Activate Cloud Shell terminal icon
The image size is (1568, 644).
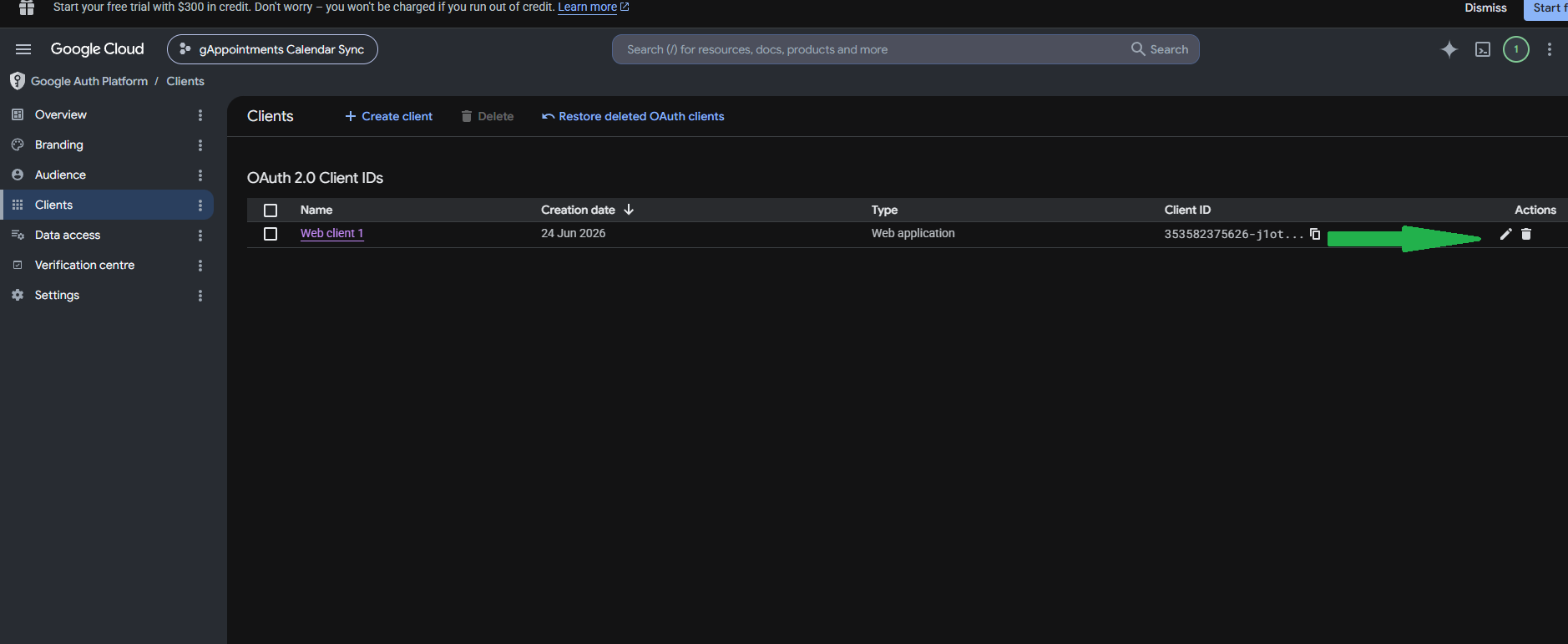[x=1483, y=49]
